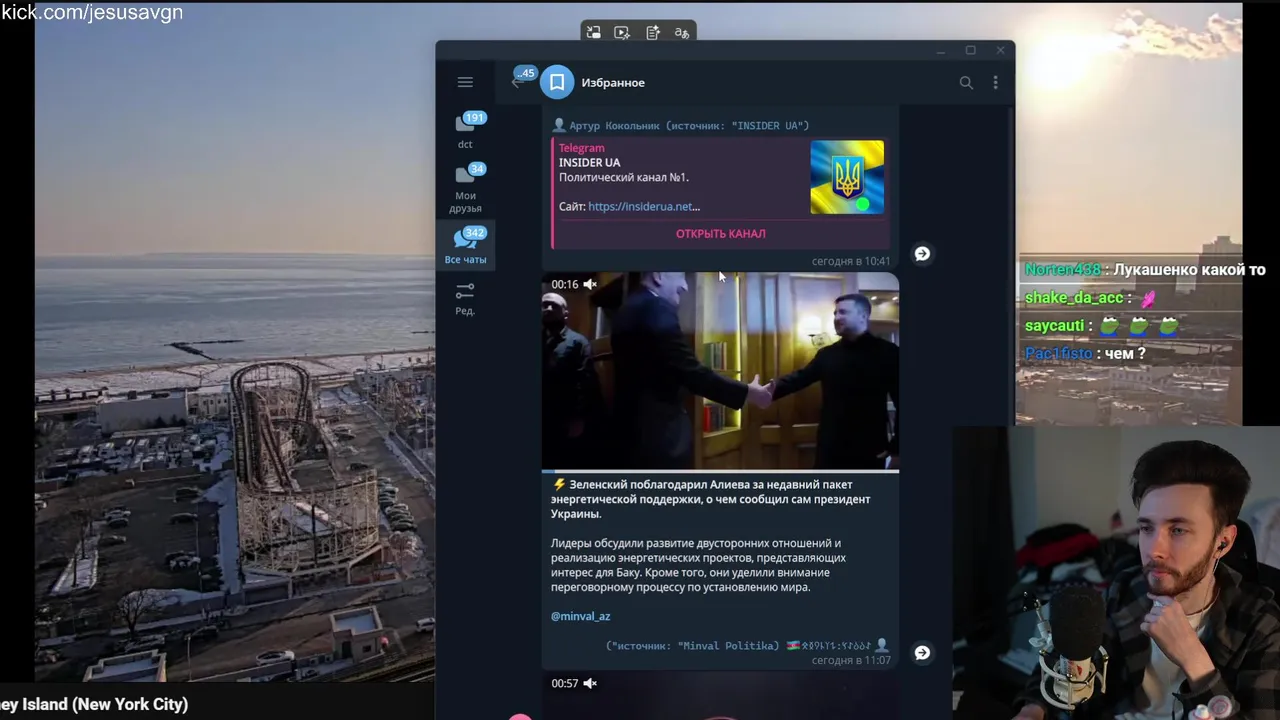Click the Telegram label in link preview
This screenshot has width=1280, height=720.
[581, 148]
